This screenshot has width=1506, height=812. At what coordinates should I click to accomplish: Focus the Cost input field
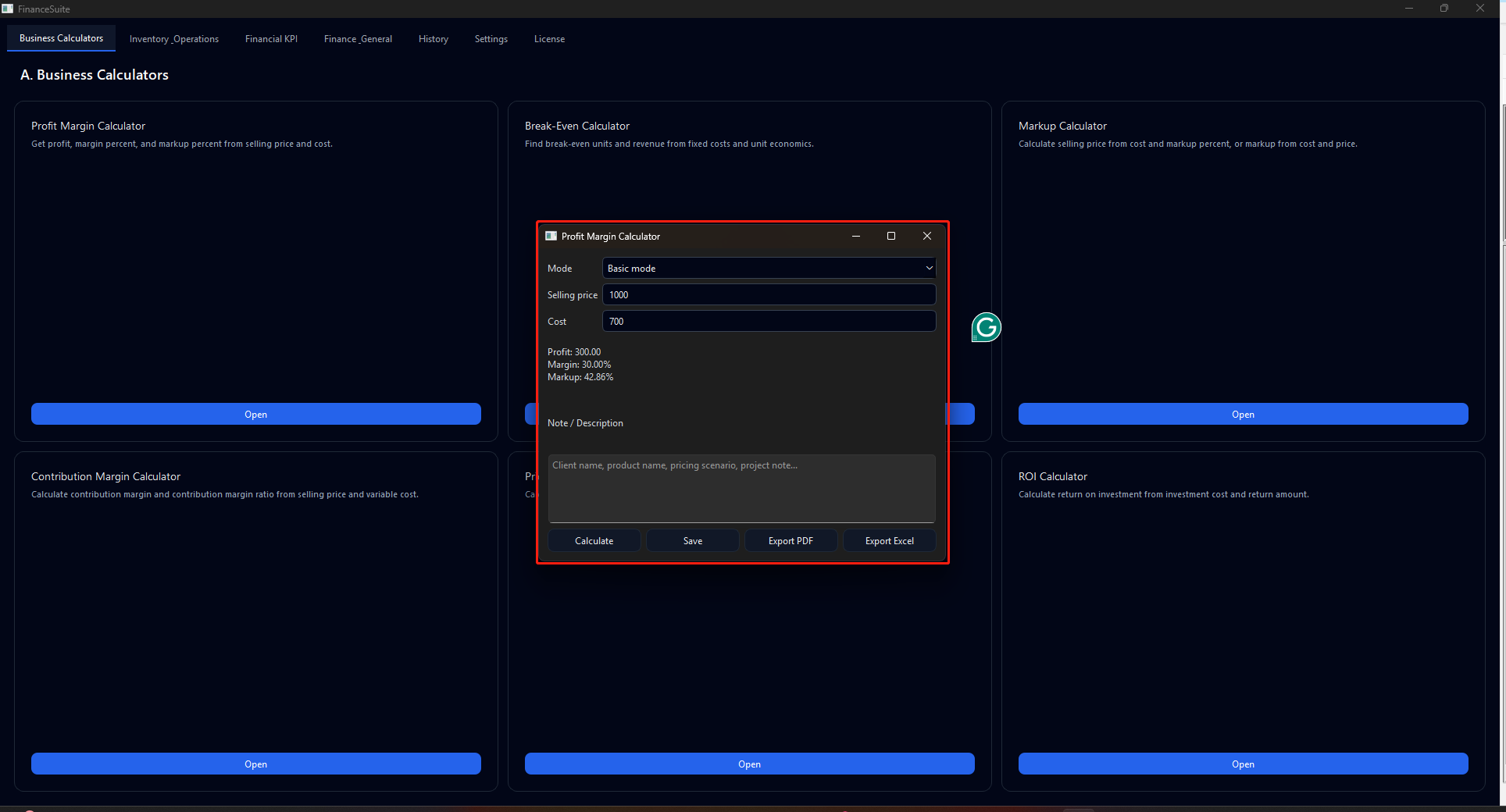(x=769, y=321)
